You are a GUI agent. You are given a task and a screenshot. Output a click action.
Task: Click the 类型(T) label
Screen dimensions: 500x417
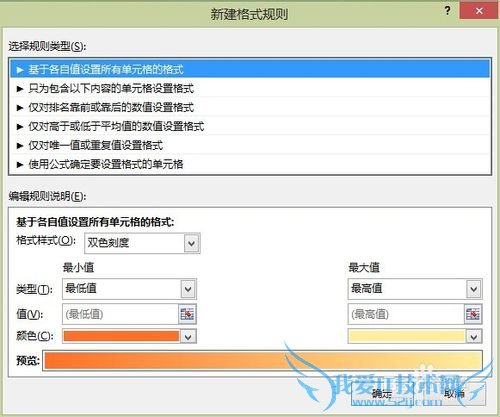tap(34, 289)
